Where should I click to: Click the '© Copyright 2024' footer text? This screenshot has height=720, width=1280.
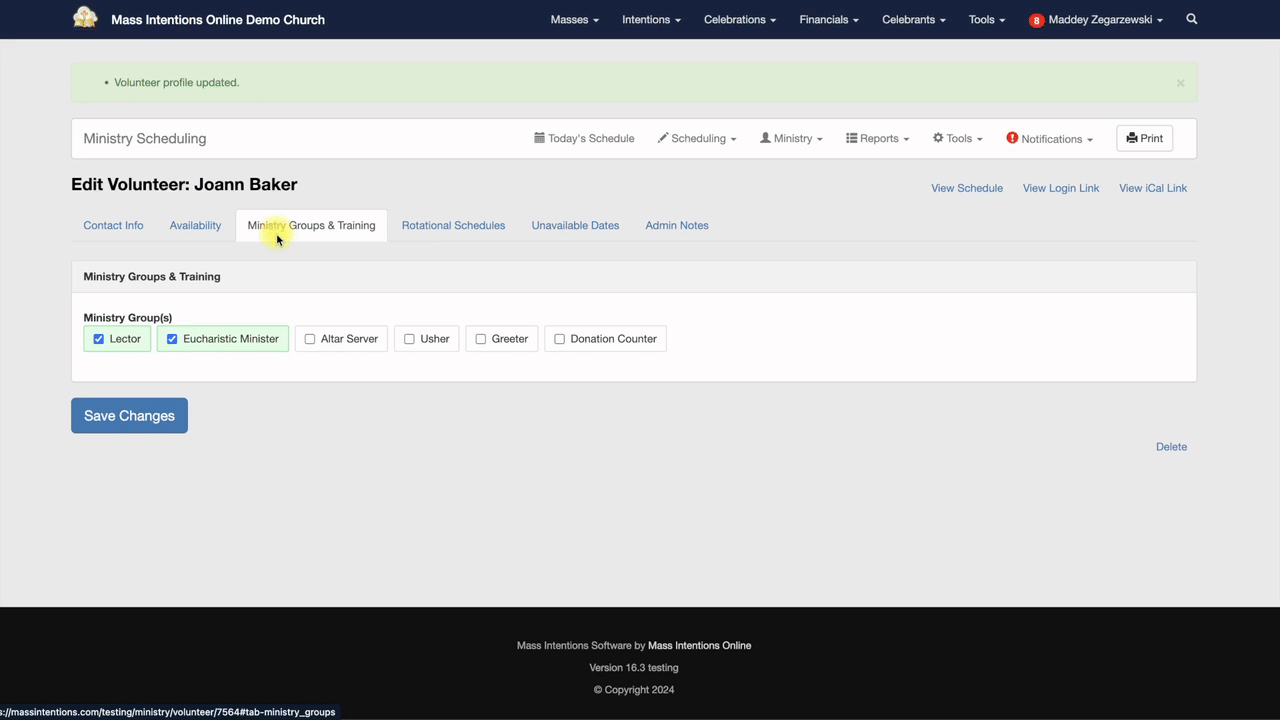[x=634, y=690]
